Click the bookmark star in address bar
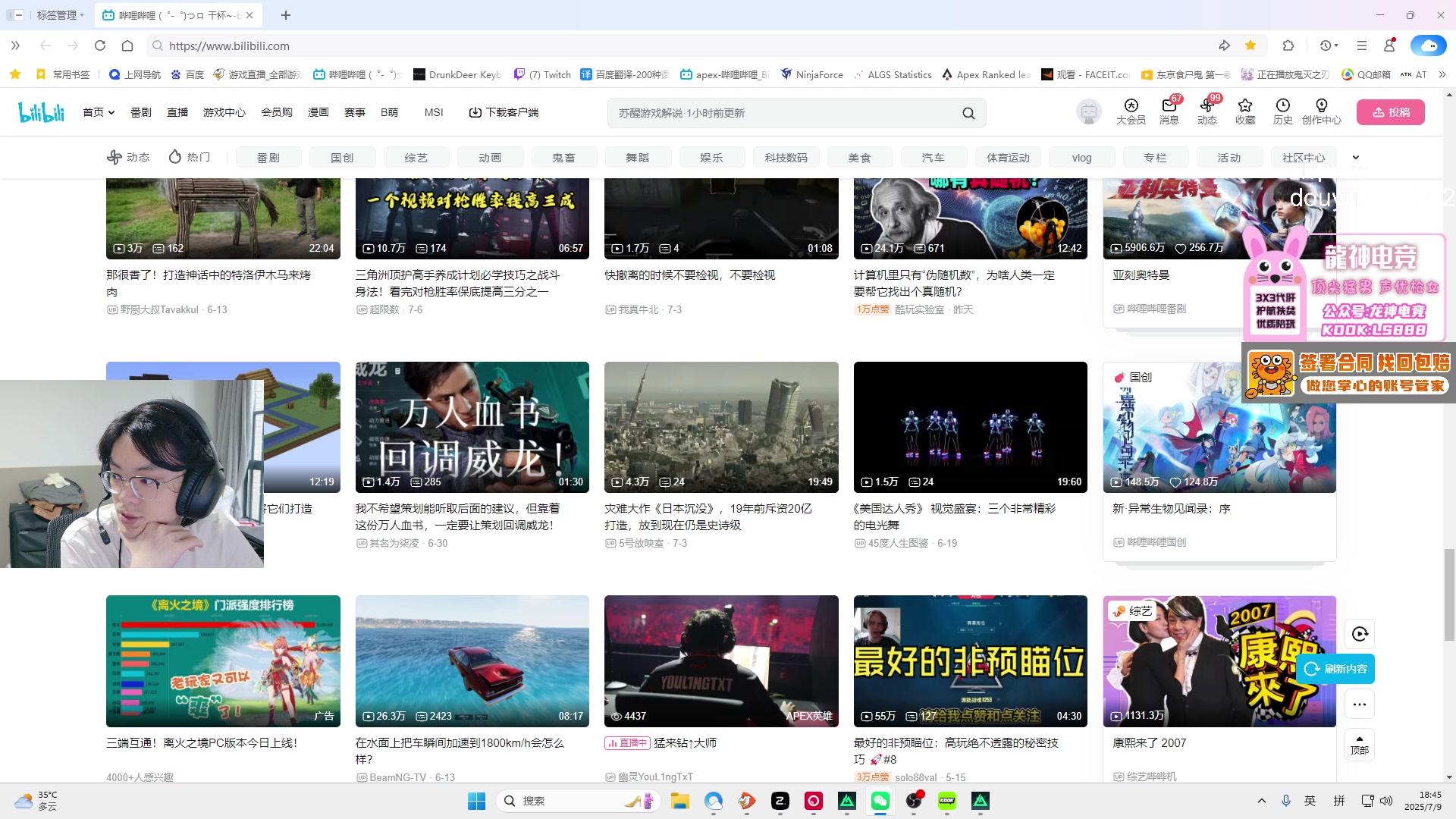 (x=1250, y=45)
